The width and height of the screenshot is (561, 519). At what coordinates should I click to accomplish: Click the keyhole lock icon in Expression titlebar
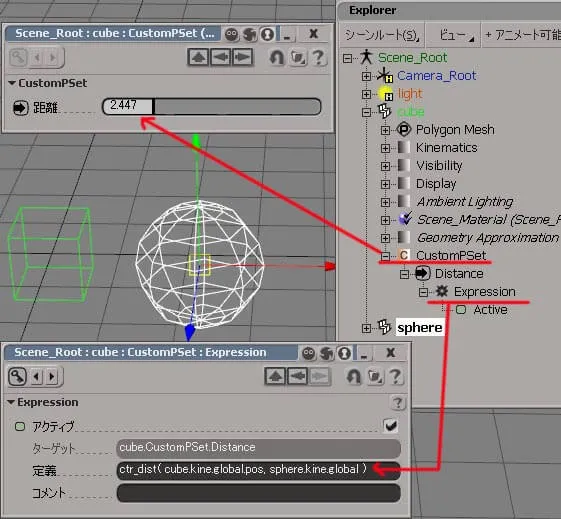[x=344, y=353]
